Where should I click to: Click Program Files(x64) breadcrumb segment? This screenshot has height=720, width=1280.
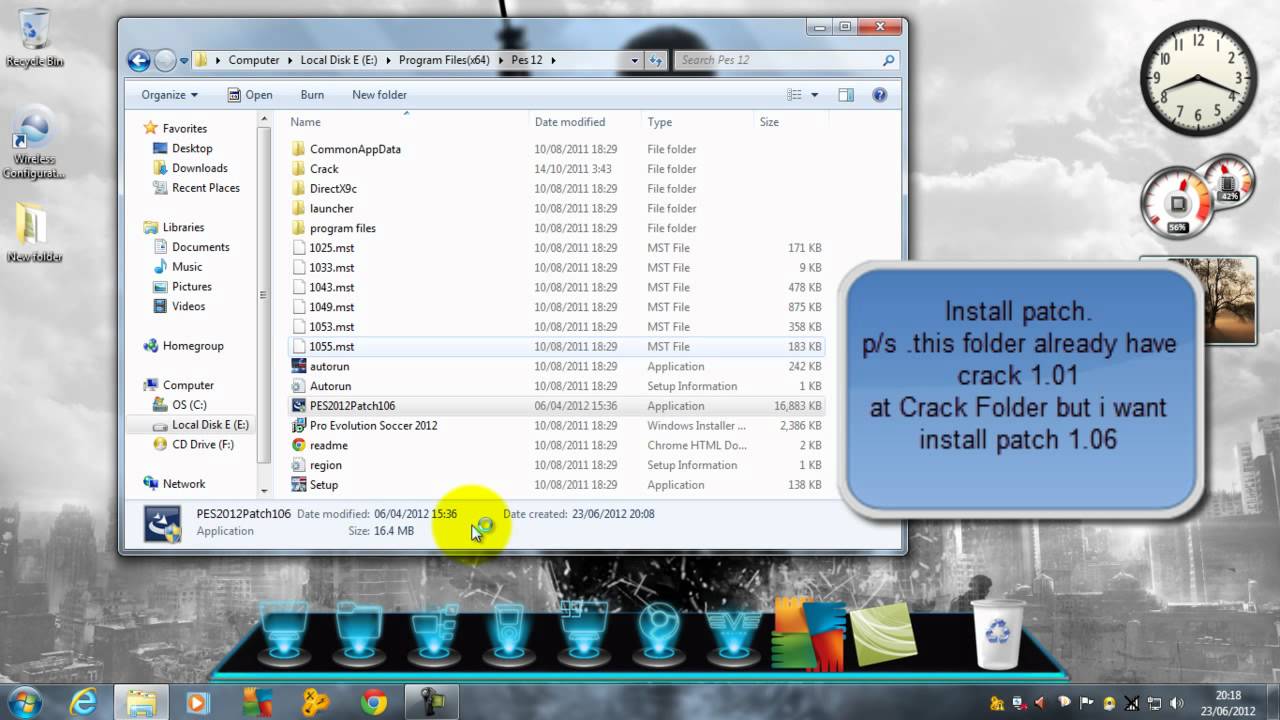point(444,60)
